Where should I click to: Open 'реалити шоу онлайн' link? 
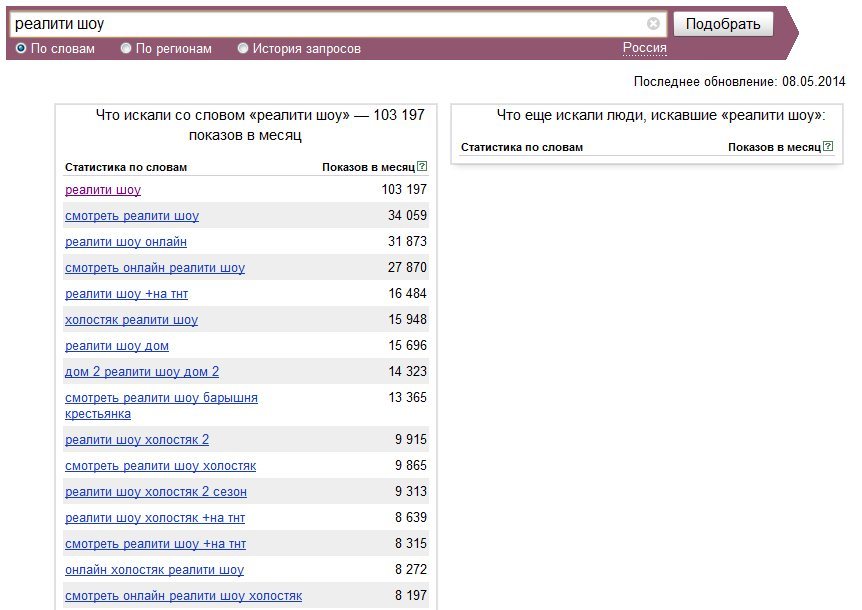tap(126, 241)
